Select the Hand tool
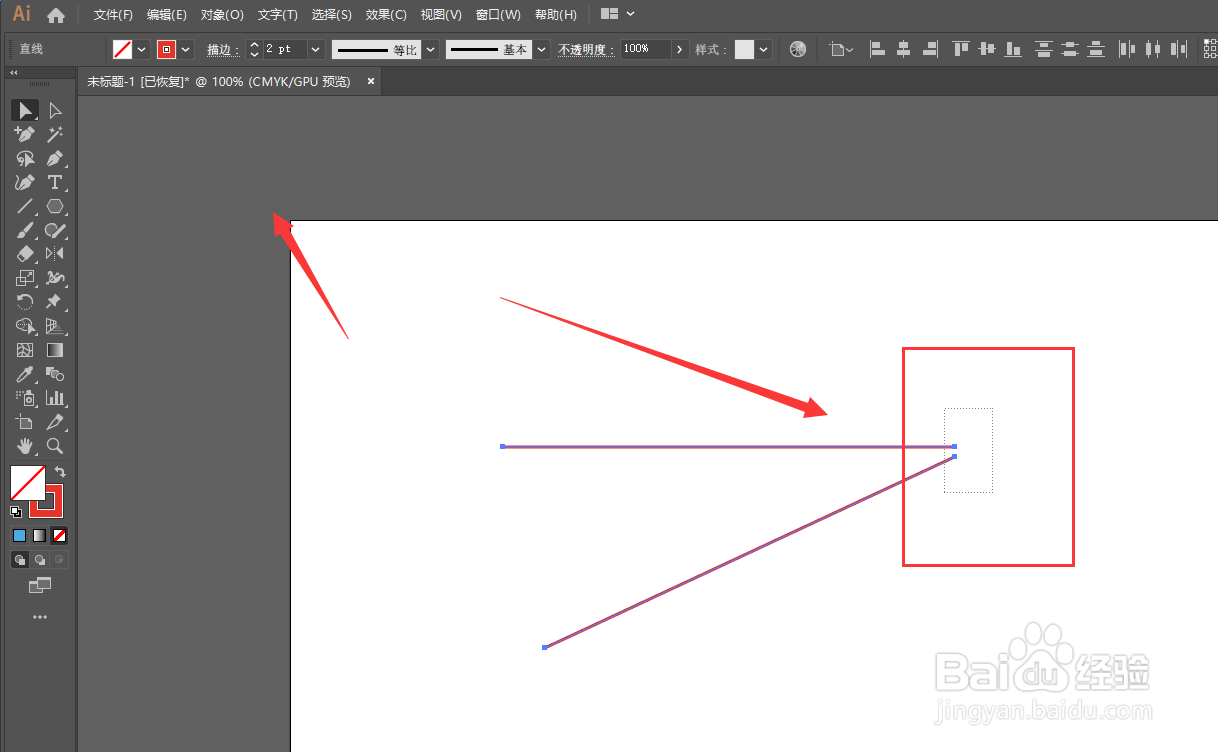Viewport: 1218px width, 752px height. [x=25, y=446]
